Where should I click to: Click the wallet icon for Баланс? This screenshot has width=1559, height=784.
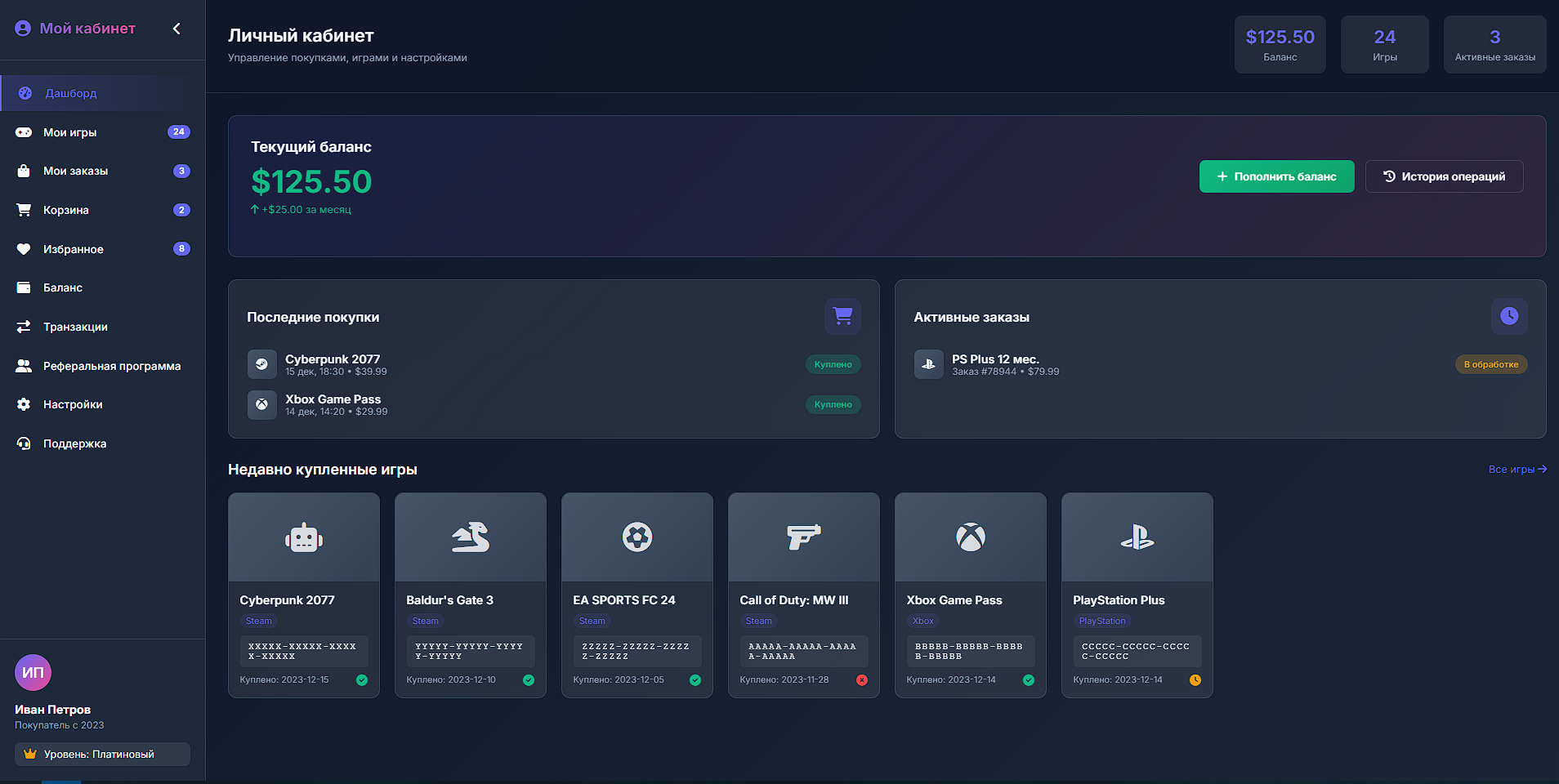click(x=24, y=287)
